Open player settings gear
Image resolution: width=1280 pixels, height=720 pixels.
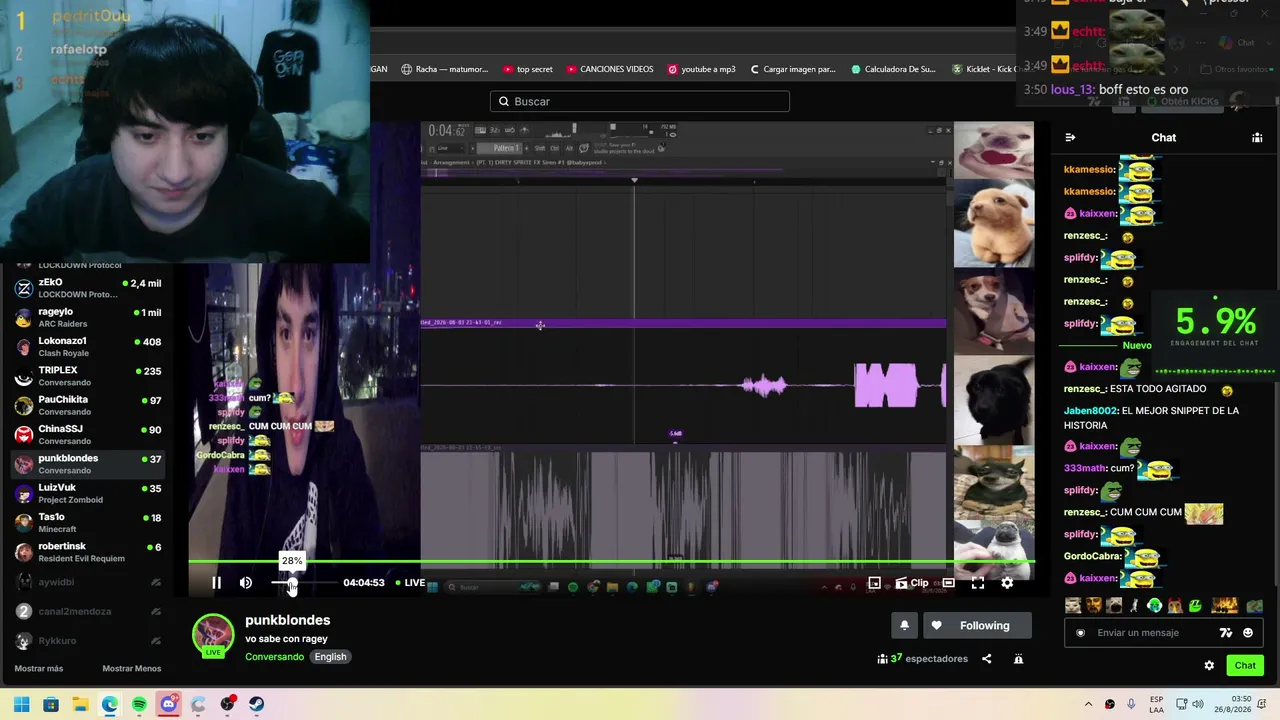[1007, 583]
